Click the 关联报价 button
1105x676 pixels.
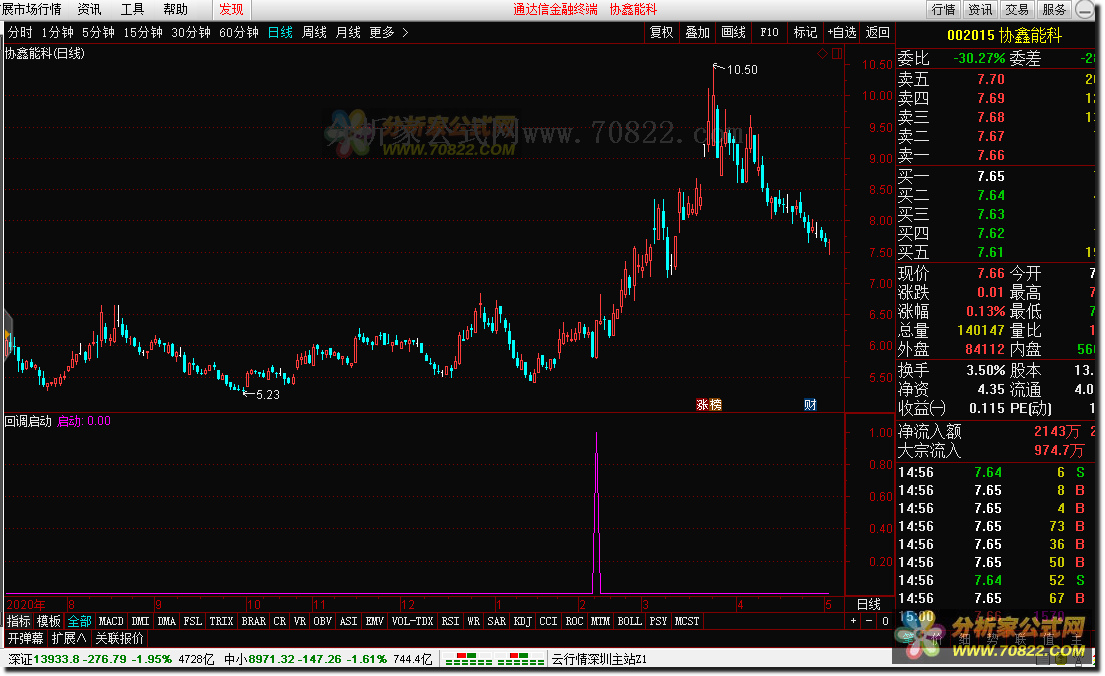[x=120, y=639]
